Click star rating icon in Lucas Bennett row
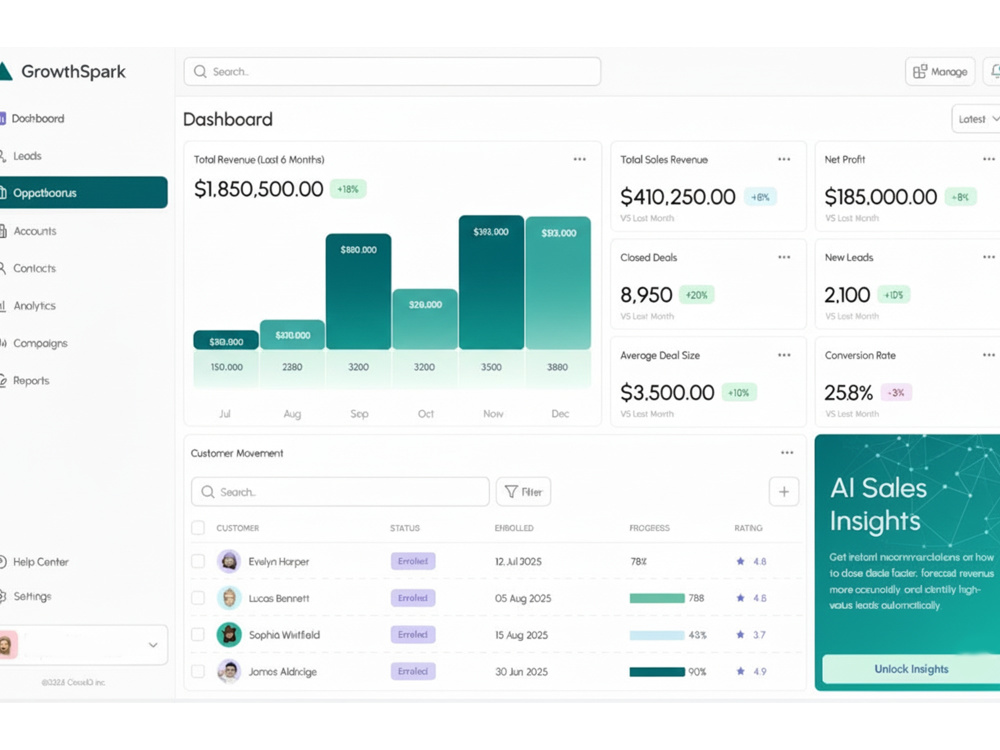Image resolution: width=1000 pixels, height=750 pixels. point(740,598)
